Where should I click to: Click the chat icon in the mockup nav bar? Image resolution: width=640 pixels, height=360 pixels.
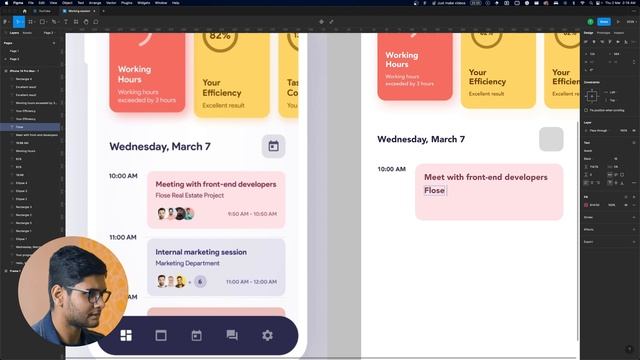(232, 336)
